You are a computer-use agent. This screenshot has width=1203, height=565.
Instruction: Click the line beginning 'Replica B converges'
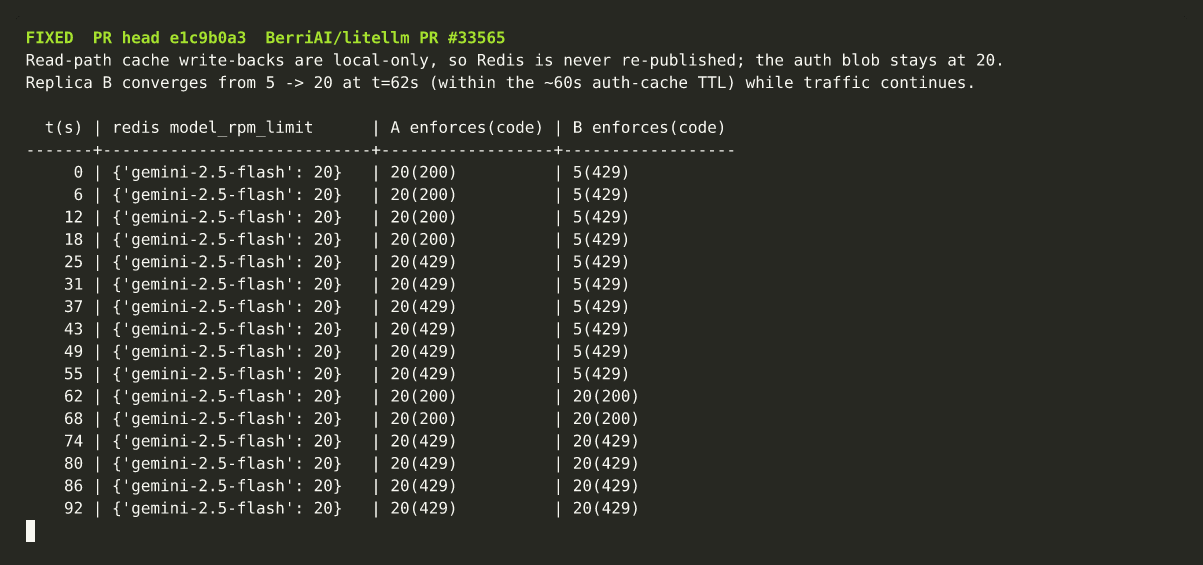tap(500, 82)
